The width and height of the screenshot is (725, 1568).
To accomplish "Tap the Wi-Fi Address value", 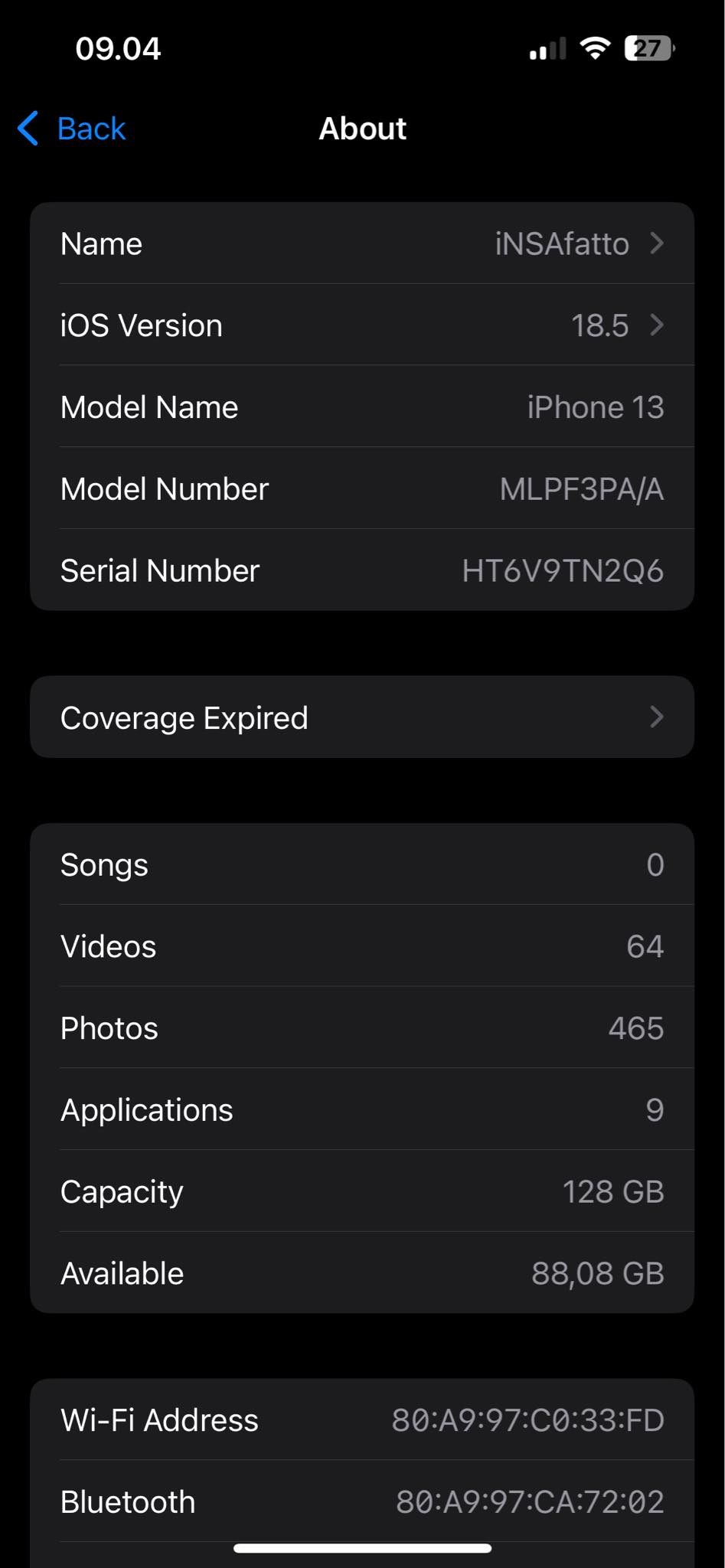I will click(527, 1420).
